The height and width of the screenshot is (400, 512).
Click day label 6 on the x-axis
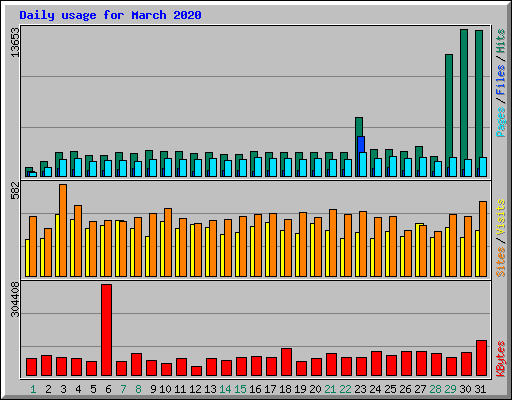point(108,389)
